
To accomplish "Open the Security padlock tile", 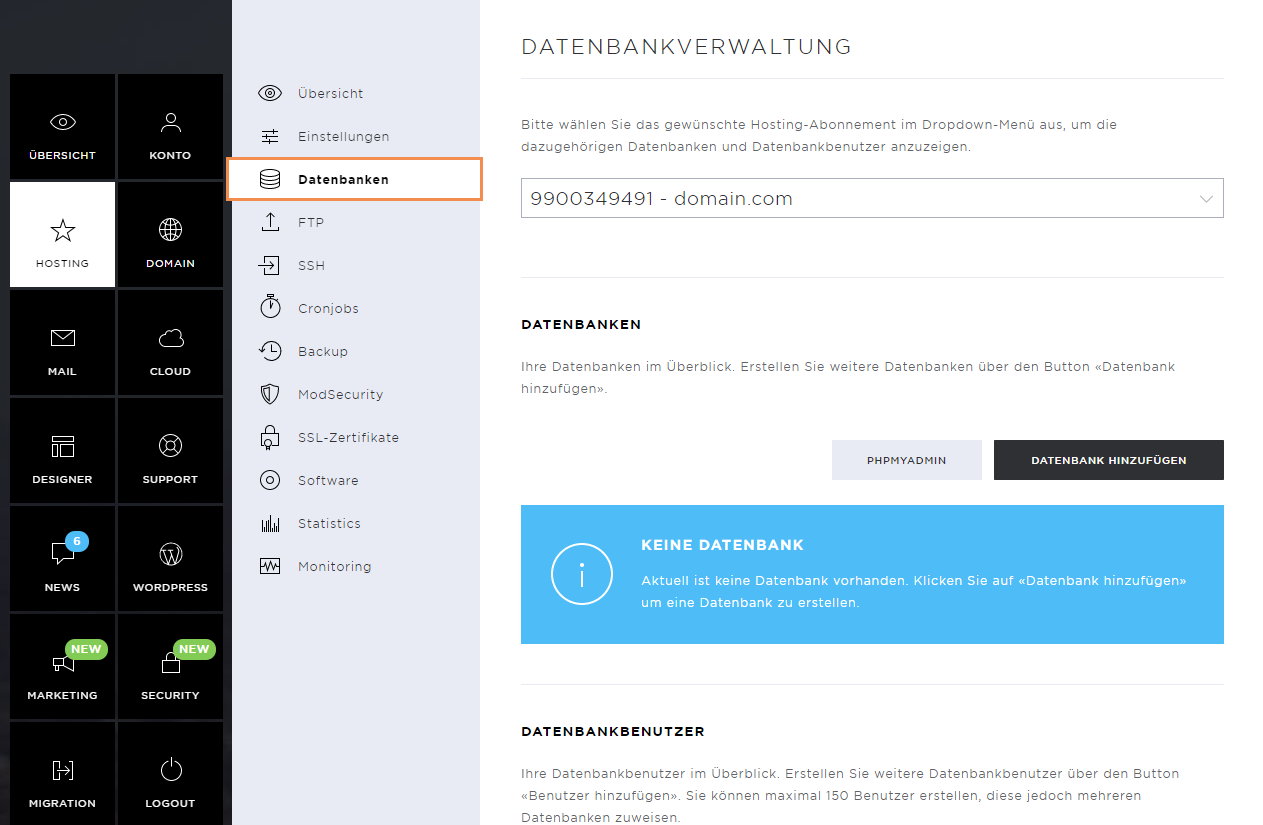I will (170, 667).
